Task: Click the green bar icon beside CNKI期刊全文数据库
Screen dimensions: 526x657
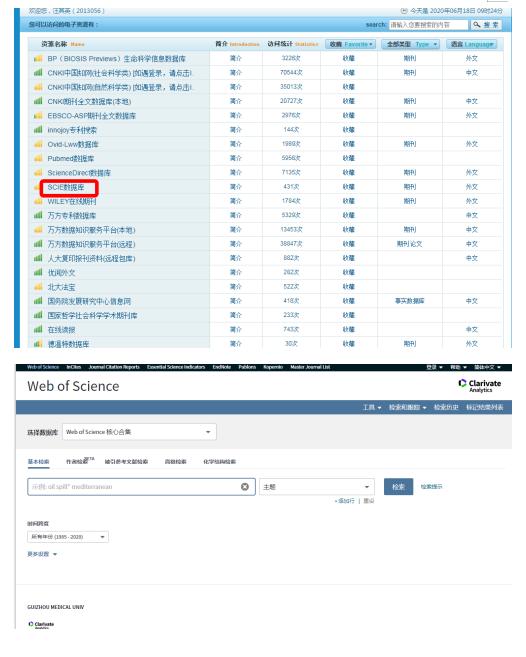Action: [38, 101]
